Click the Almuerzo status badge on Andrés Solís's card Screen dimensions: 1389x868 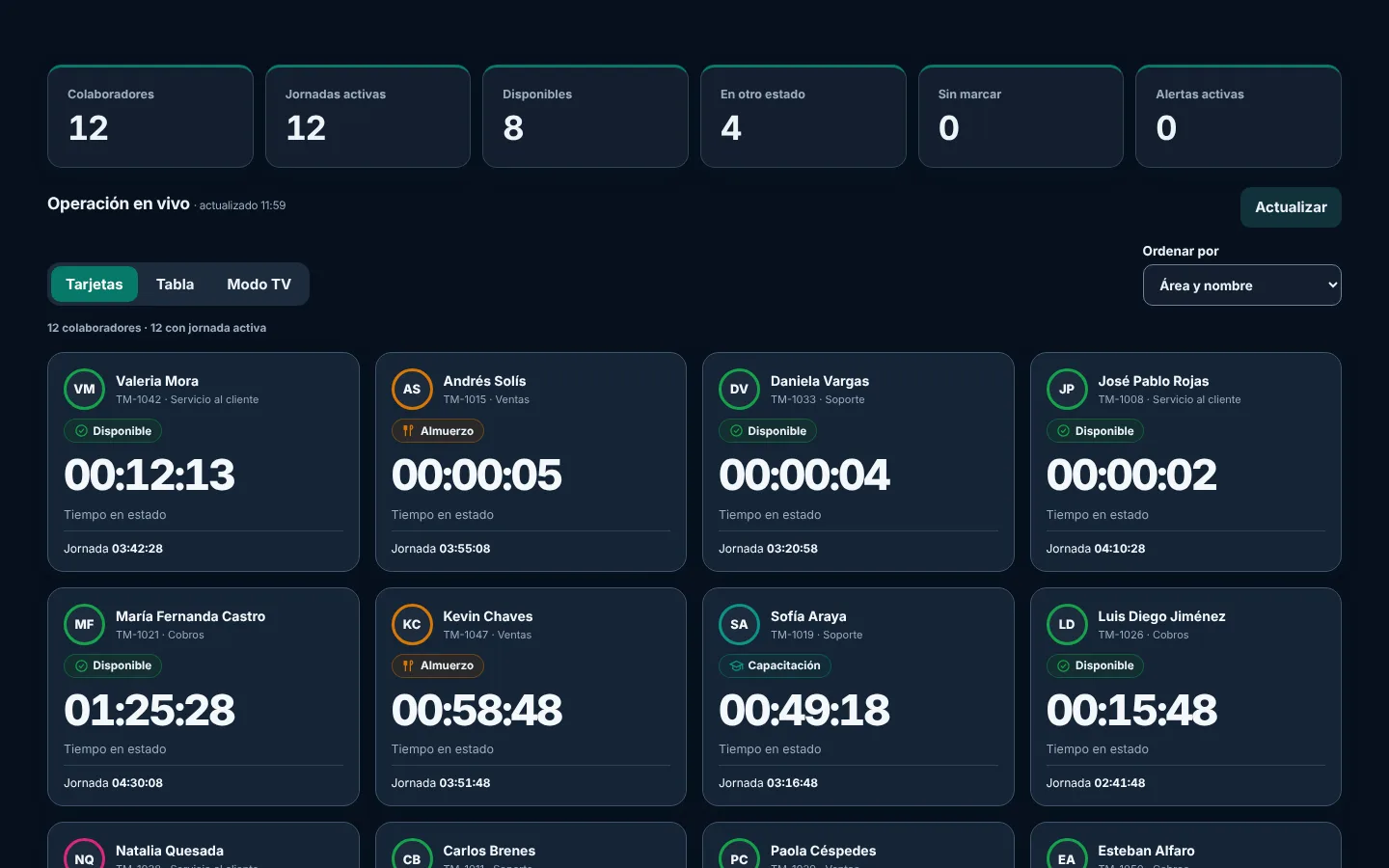tap(438, 431)
